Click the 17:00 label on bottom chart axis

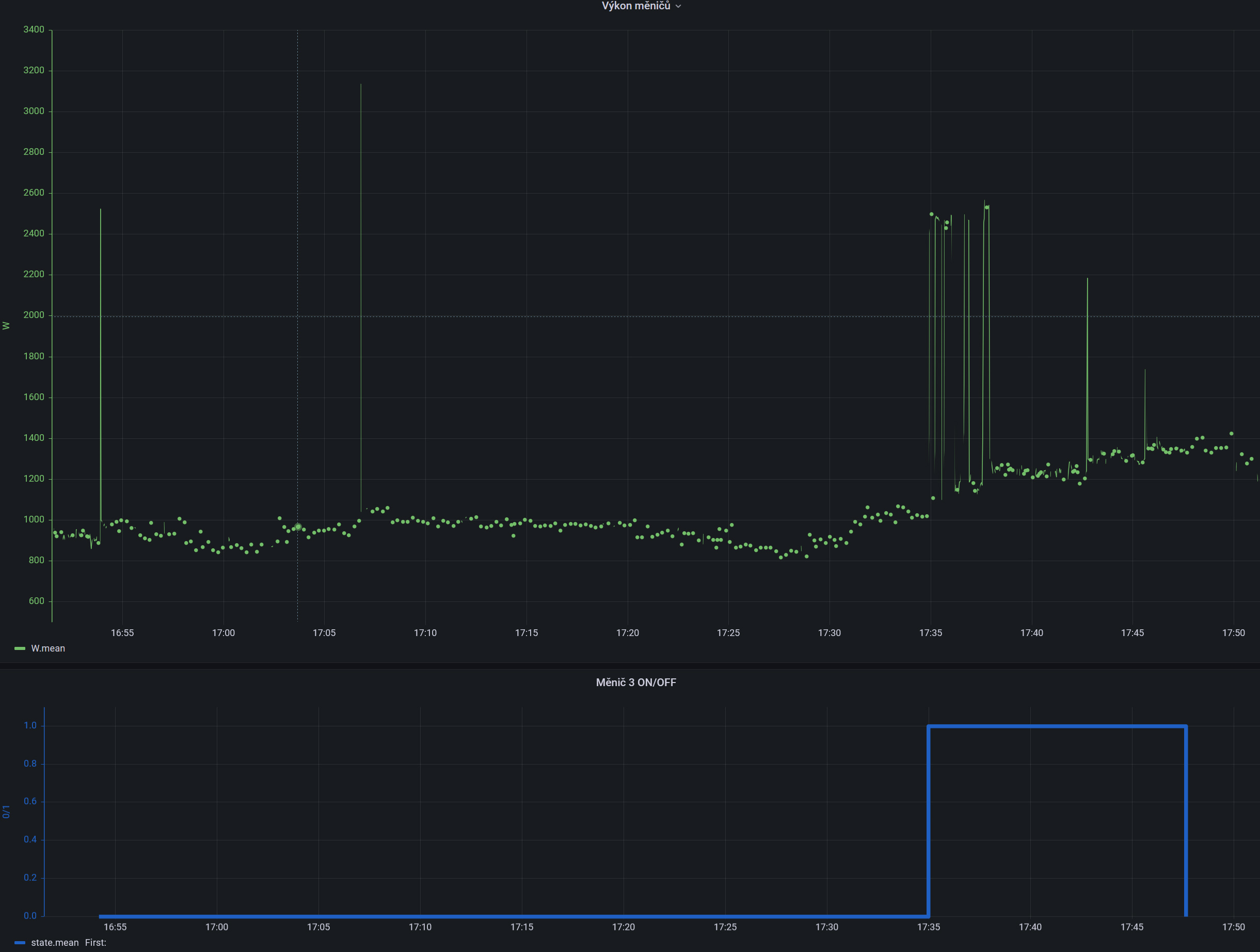pyautogui.click(x=216, y=927)
